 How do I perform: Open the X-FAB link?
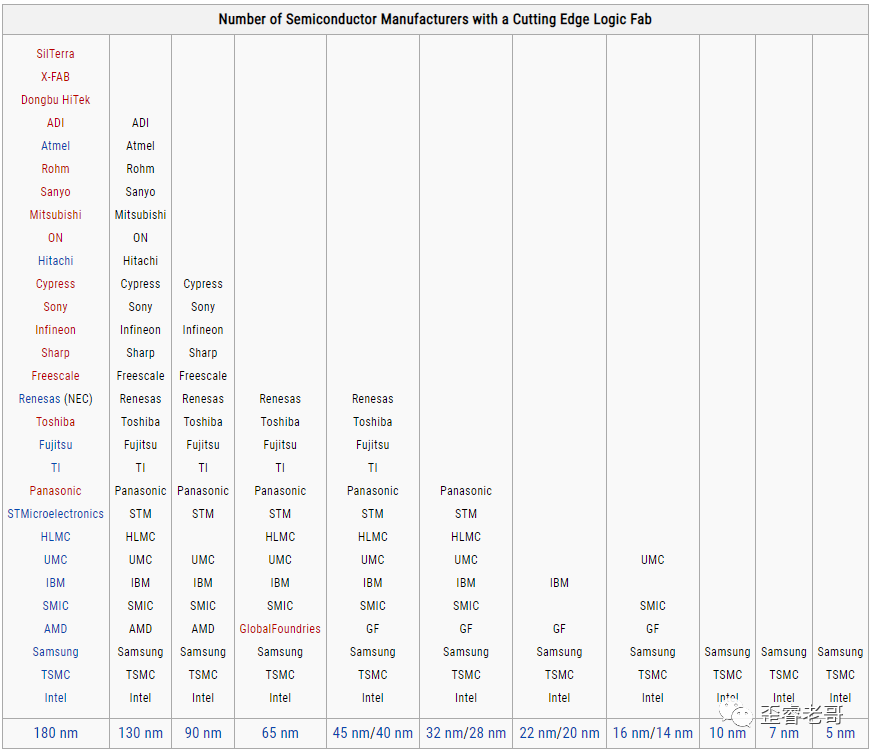coord(56,77)
